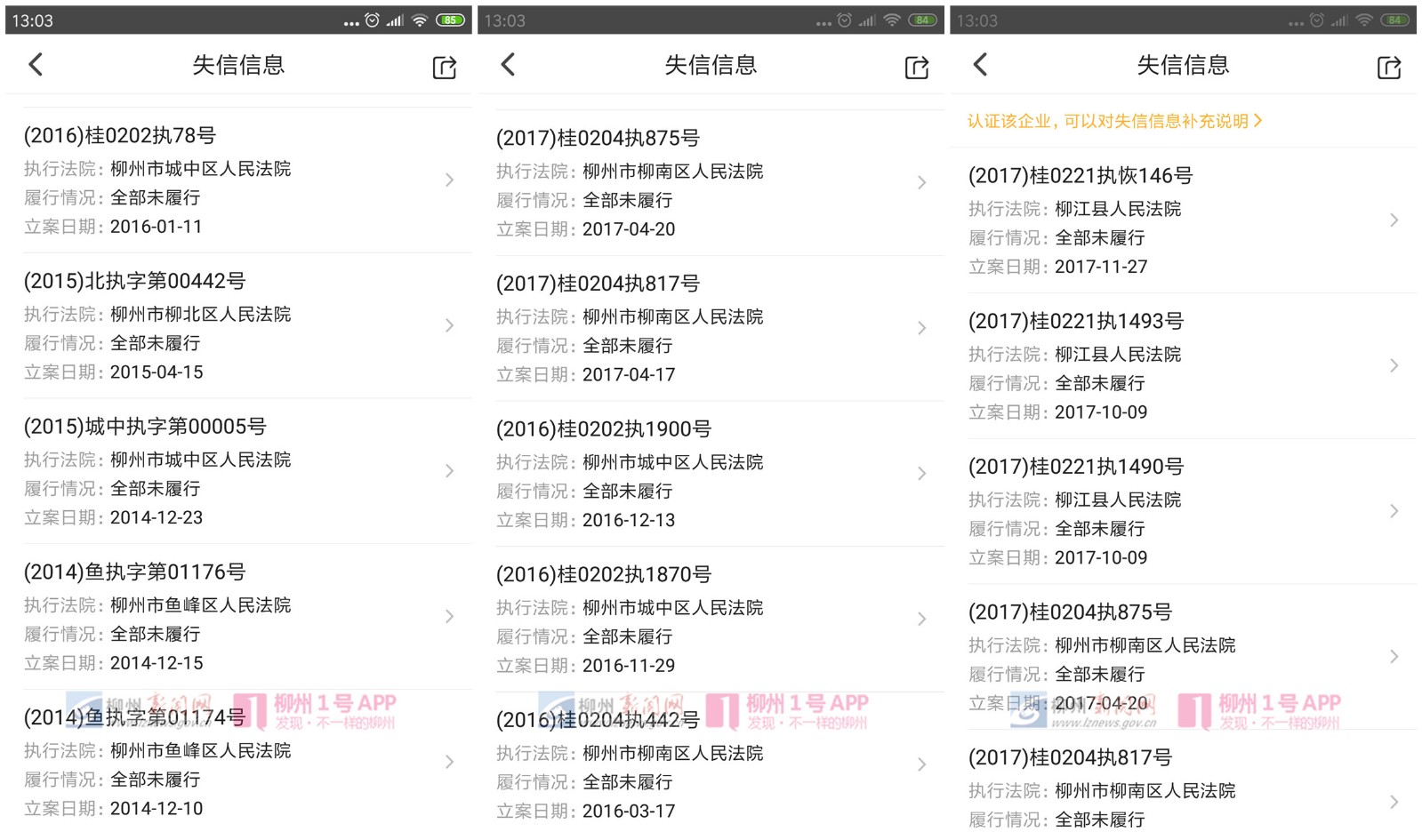1422x840 pixels.
Task: Tap filing date 2014-12-10
Action: point(157,809)
